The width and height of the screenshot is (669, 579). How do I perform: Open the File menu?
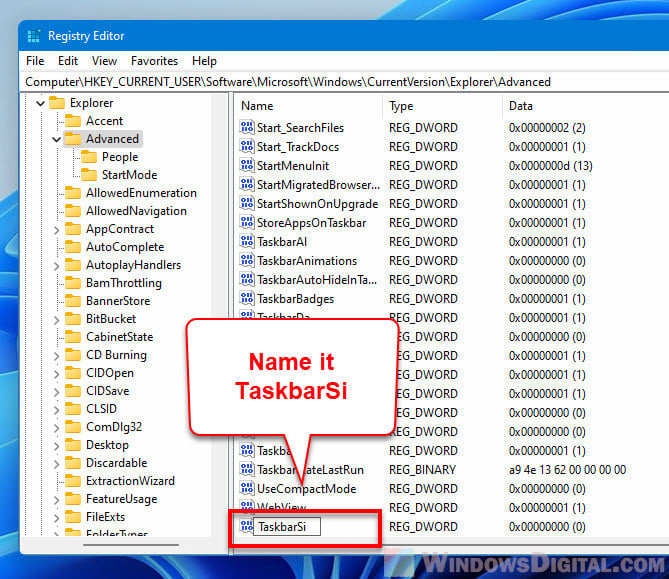point(35,61)
